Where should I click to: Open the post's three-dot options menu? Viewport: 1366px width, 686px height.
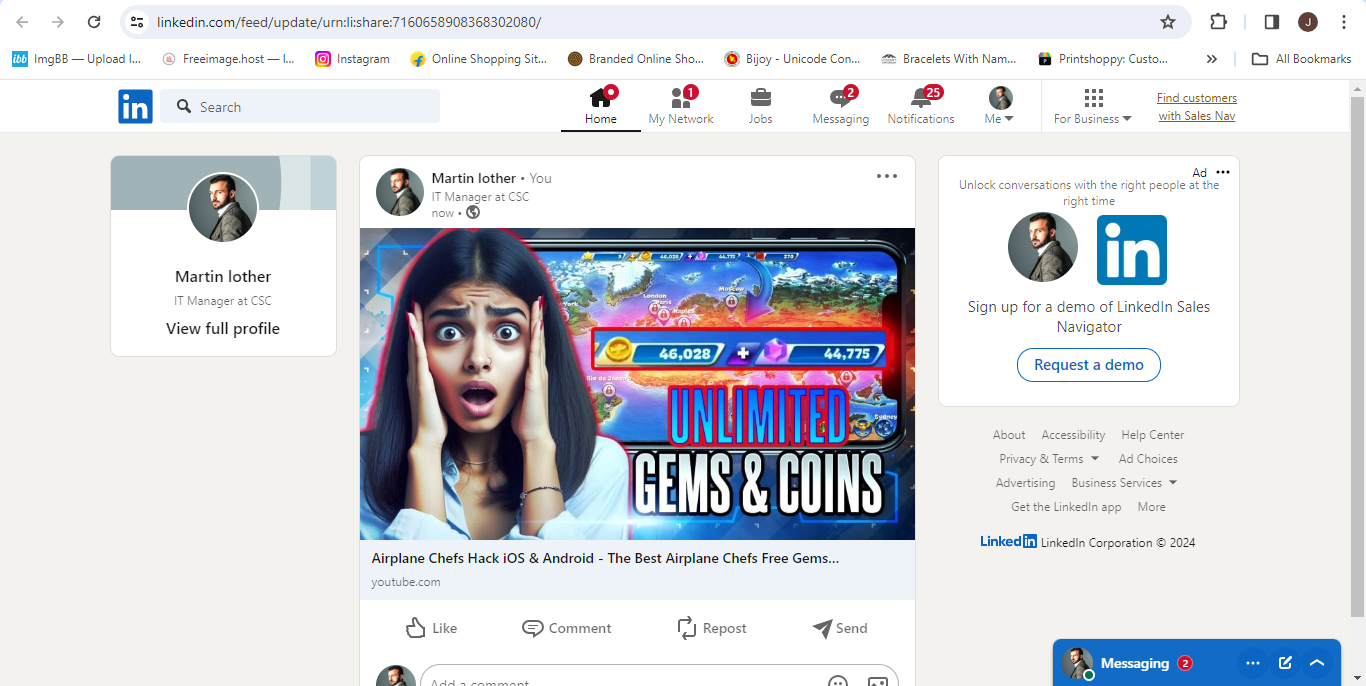click(x=887, y=176)
